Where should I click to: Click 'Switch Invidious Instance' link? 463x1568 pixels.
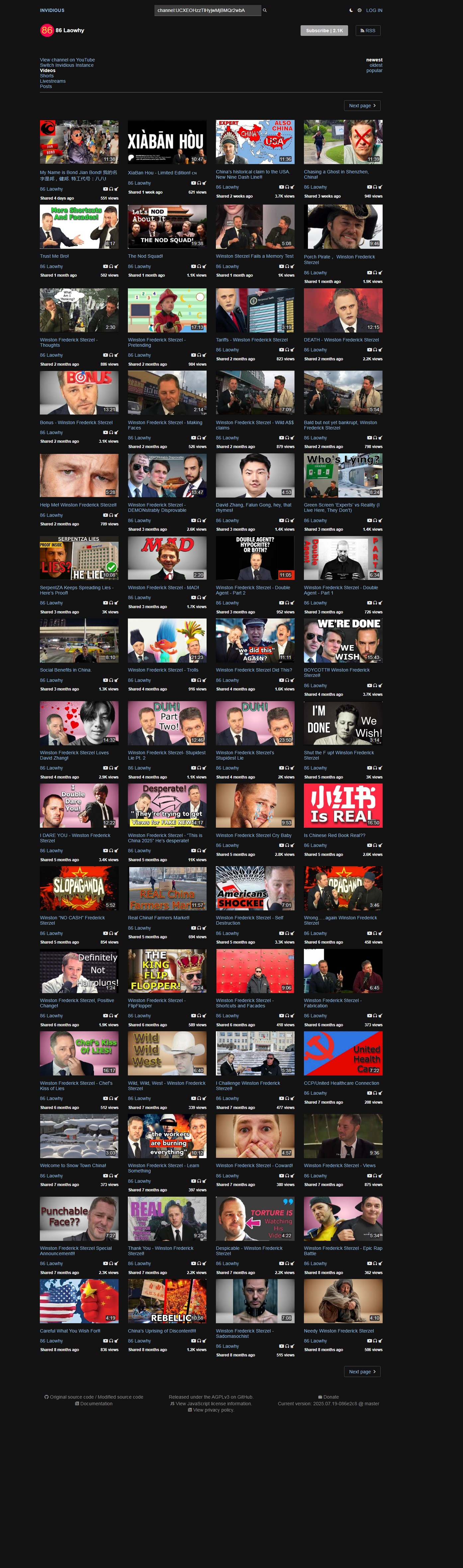pos(67,65)
